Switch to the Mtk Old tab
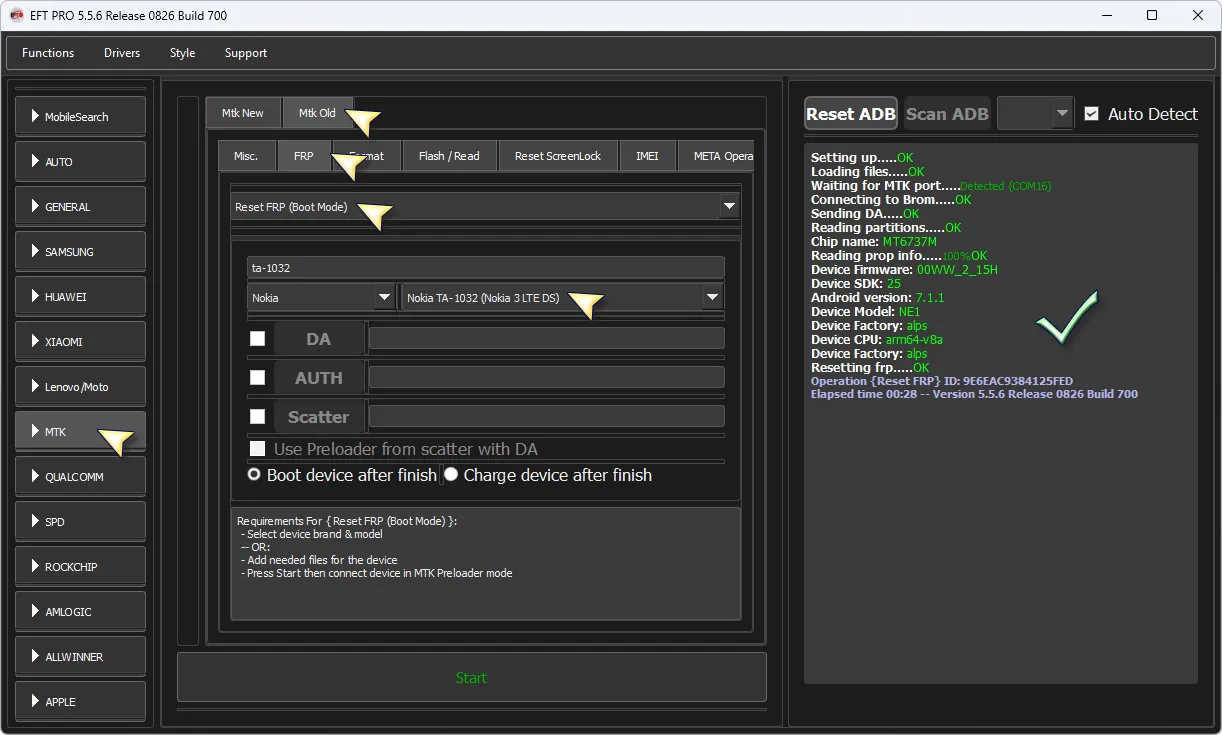 click(x=317, y=113)
